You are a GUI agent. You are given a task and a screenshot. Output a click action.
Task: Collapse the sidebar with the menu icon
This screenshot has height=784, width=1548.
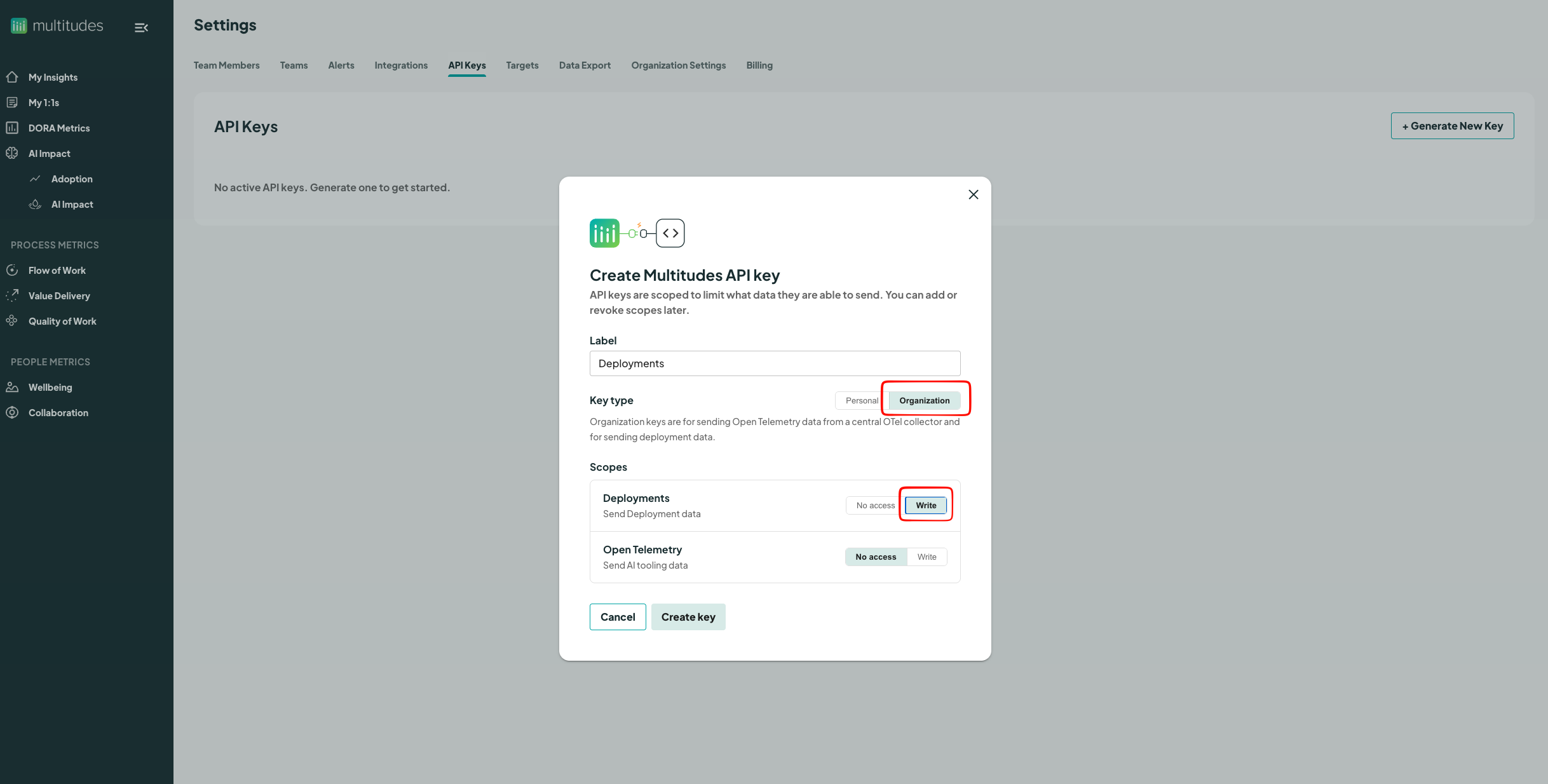141,27
